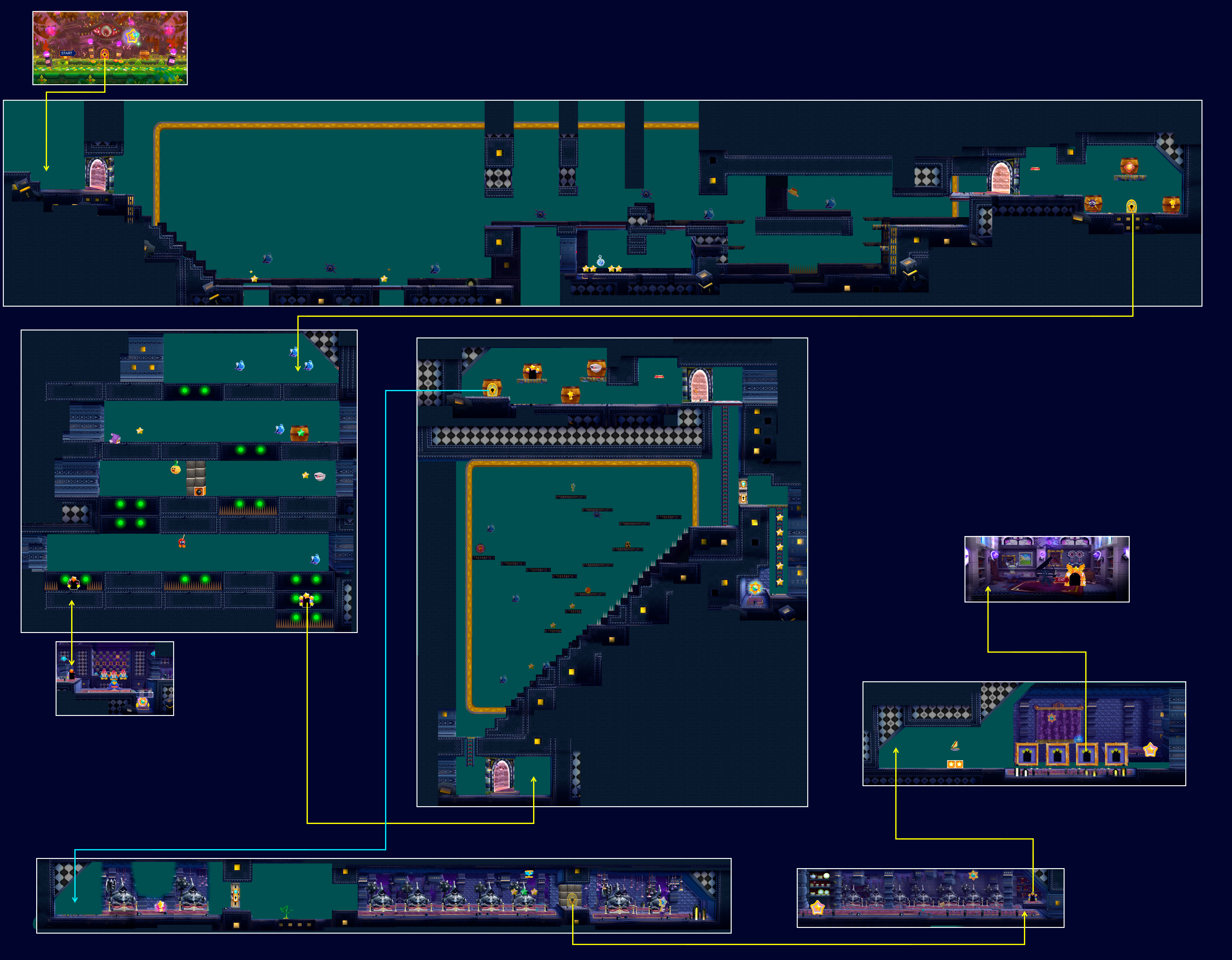The width and height of the screenshot is (1232, 960).
Task: Click the green sprout in the armor corridor
Action: [x=286, y=911]
